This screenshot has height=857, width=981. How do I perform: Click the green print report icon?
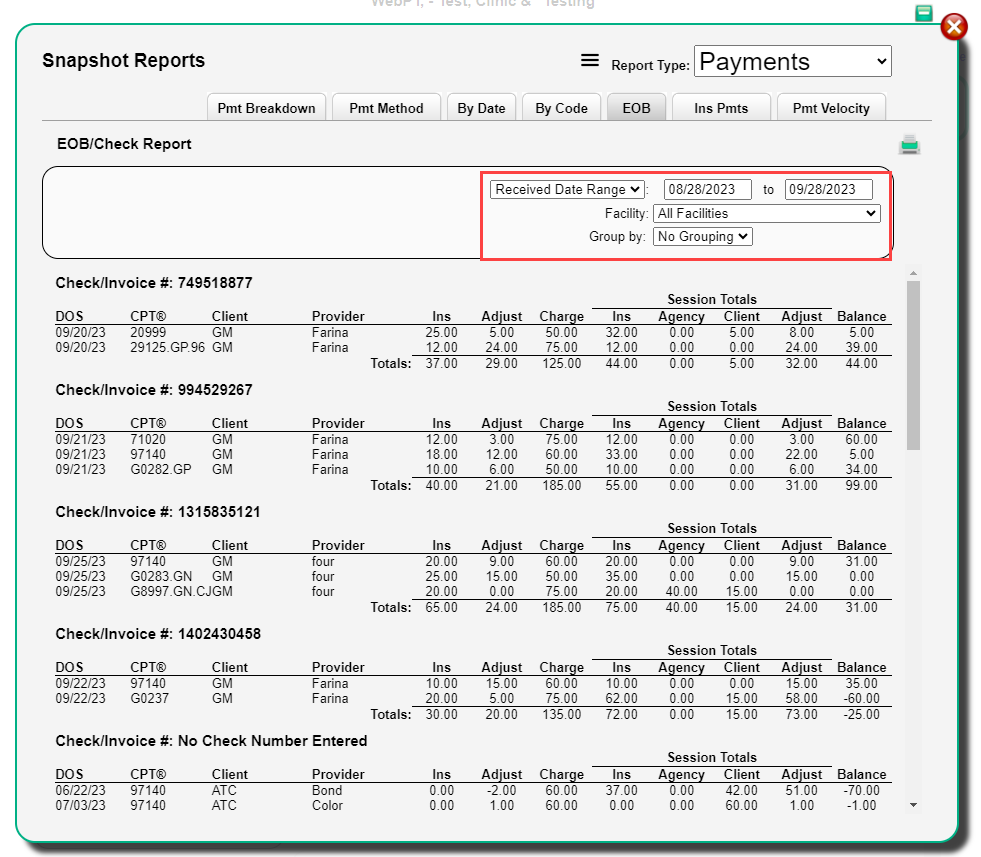(x=909, y=145)
